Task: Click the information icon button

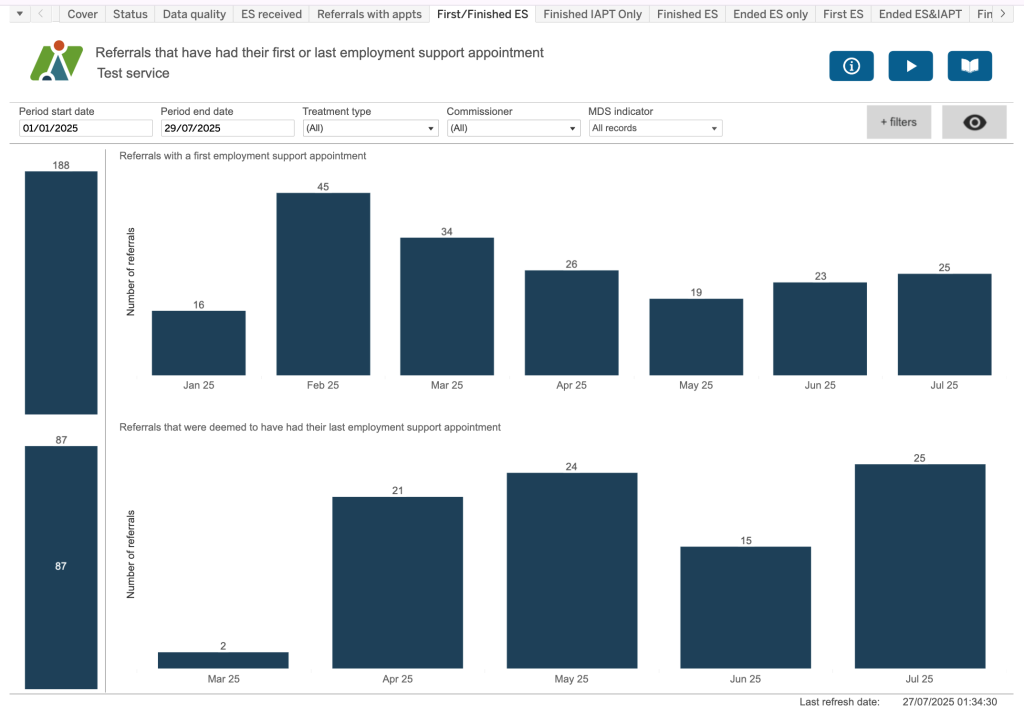Action: 851,66
